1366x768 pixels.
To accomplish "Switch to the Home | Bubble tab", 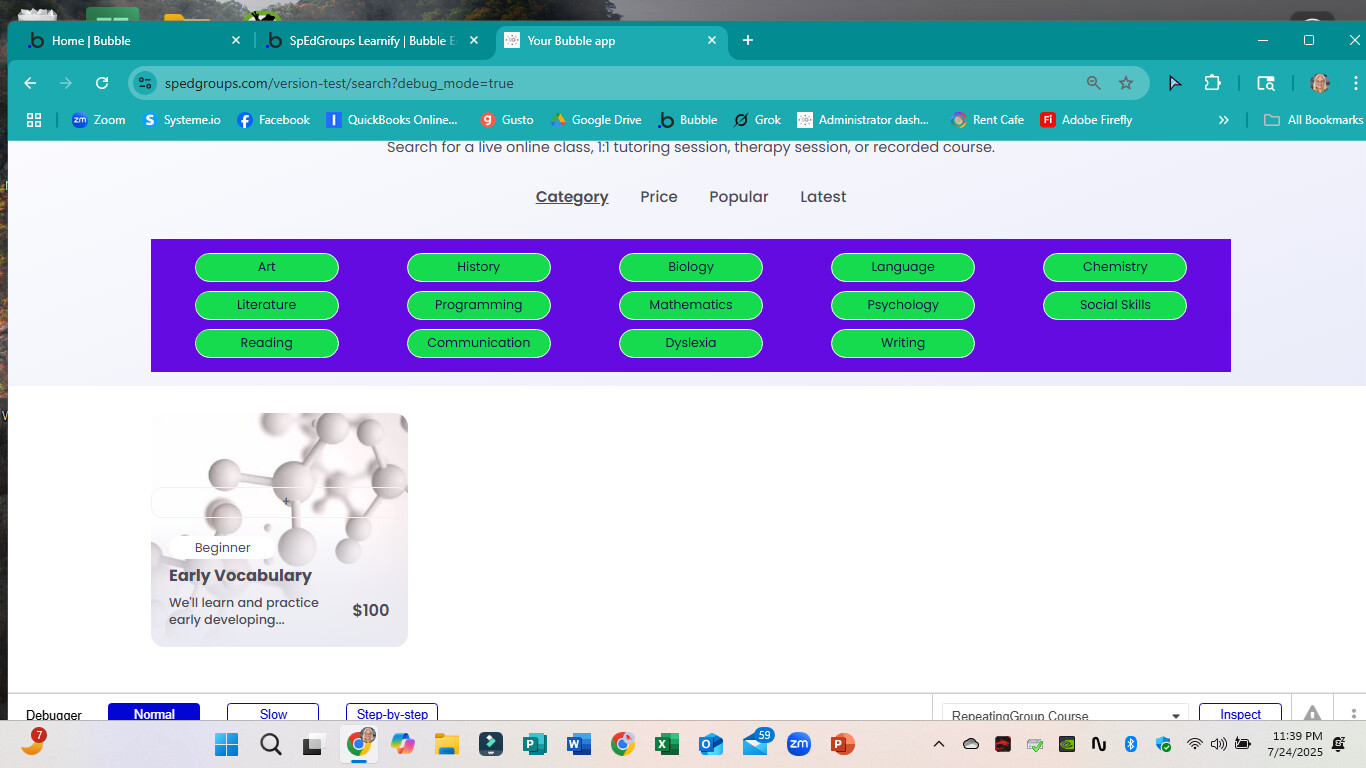I will click(135, 41).
